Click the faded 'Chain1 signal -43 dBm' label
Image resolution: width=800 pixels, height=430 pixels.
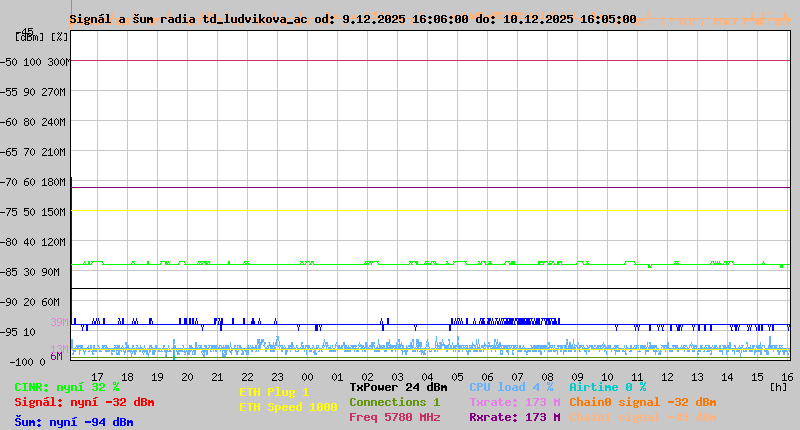pyautogui.click(x=643, y=417)
